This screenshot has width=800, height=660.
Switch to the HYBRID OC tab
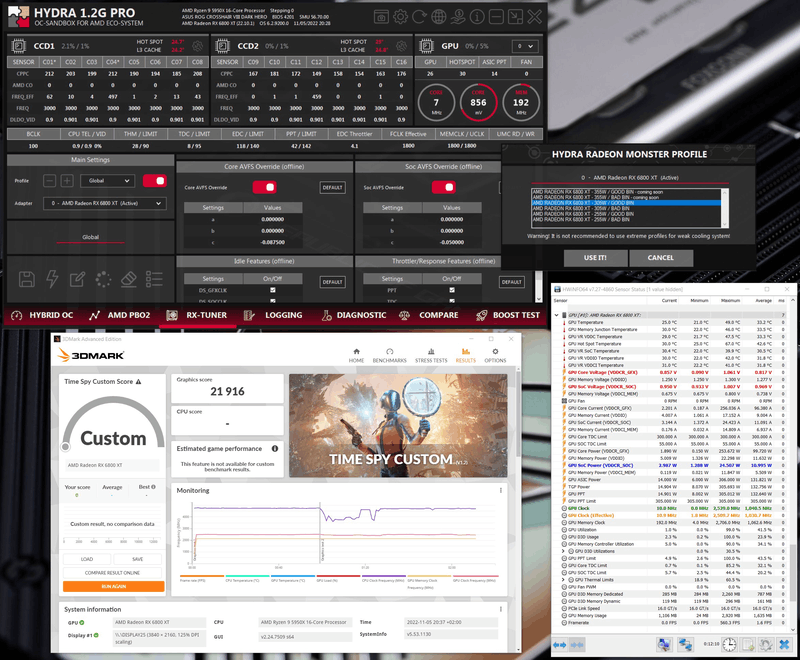coord(42,315)
